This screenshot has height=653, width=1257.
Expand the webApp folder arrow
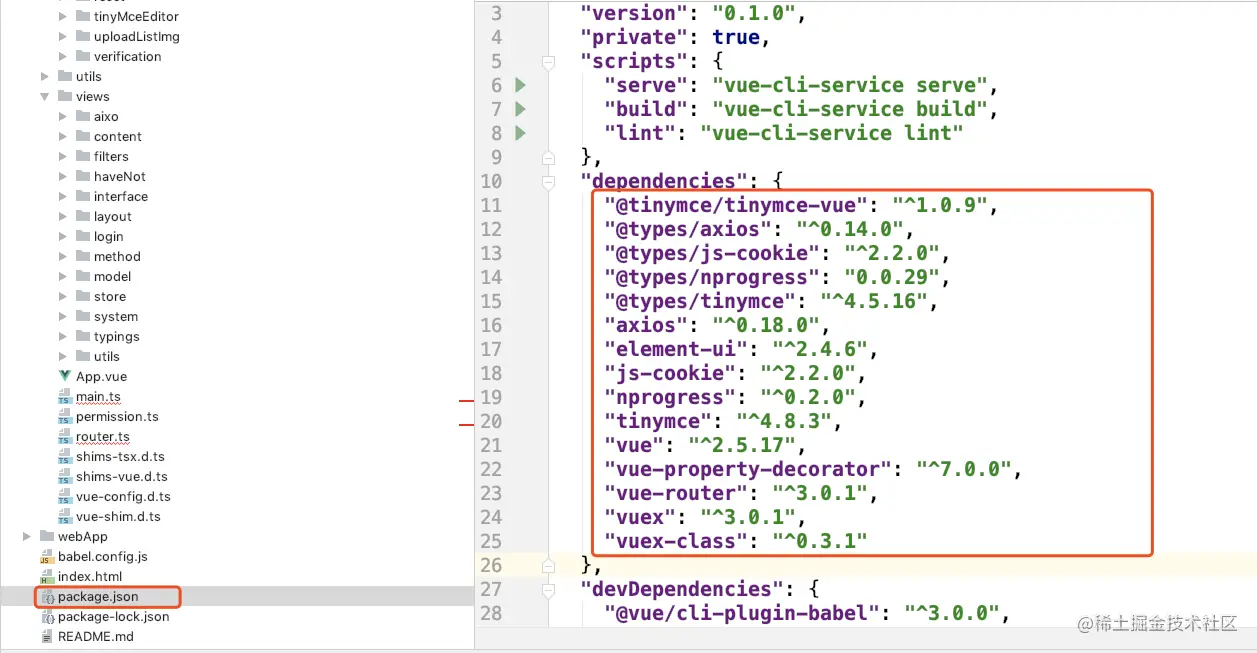click(27, 537)
